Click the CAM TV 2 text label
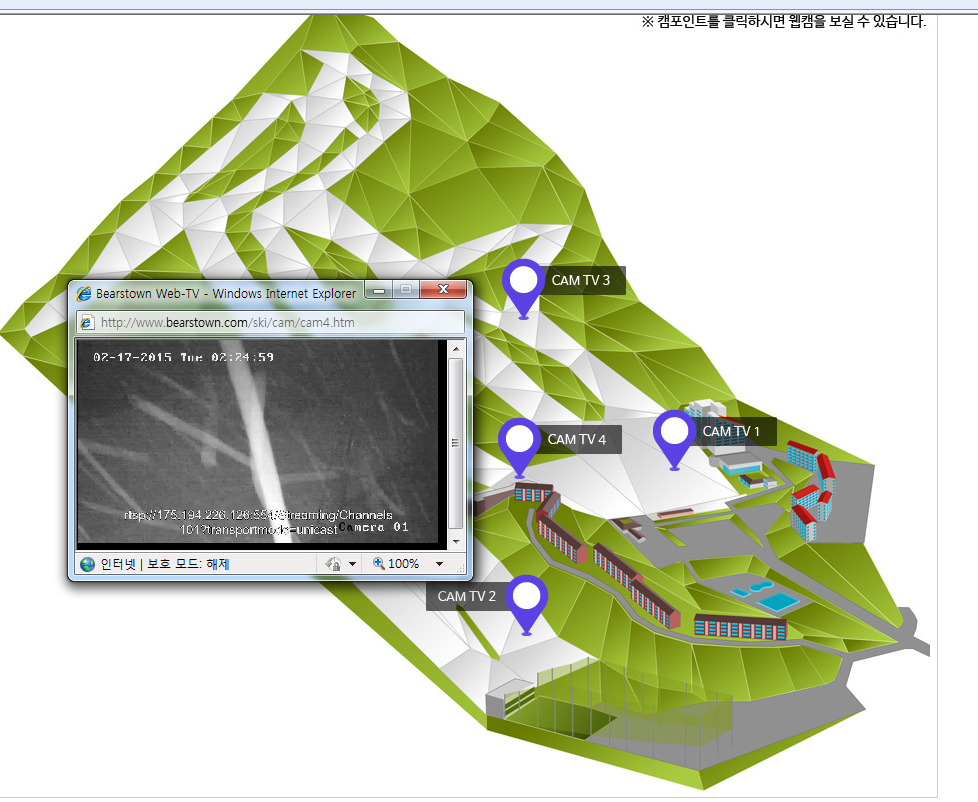This screenshot has height=802, width=978. point(467,596)
